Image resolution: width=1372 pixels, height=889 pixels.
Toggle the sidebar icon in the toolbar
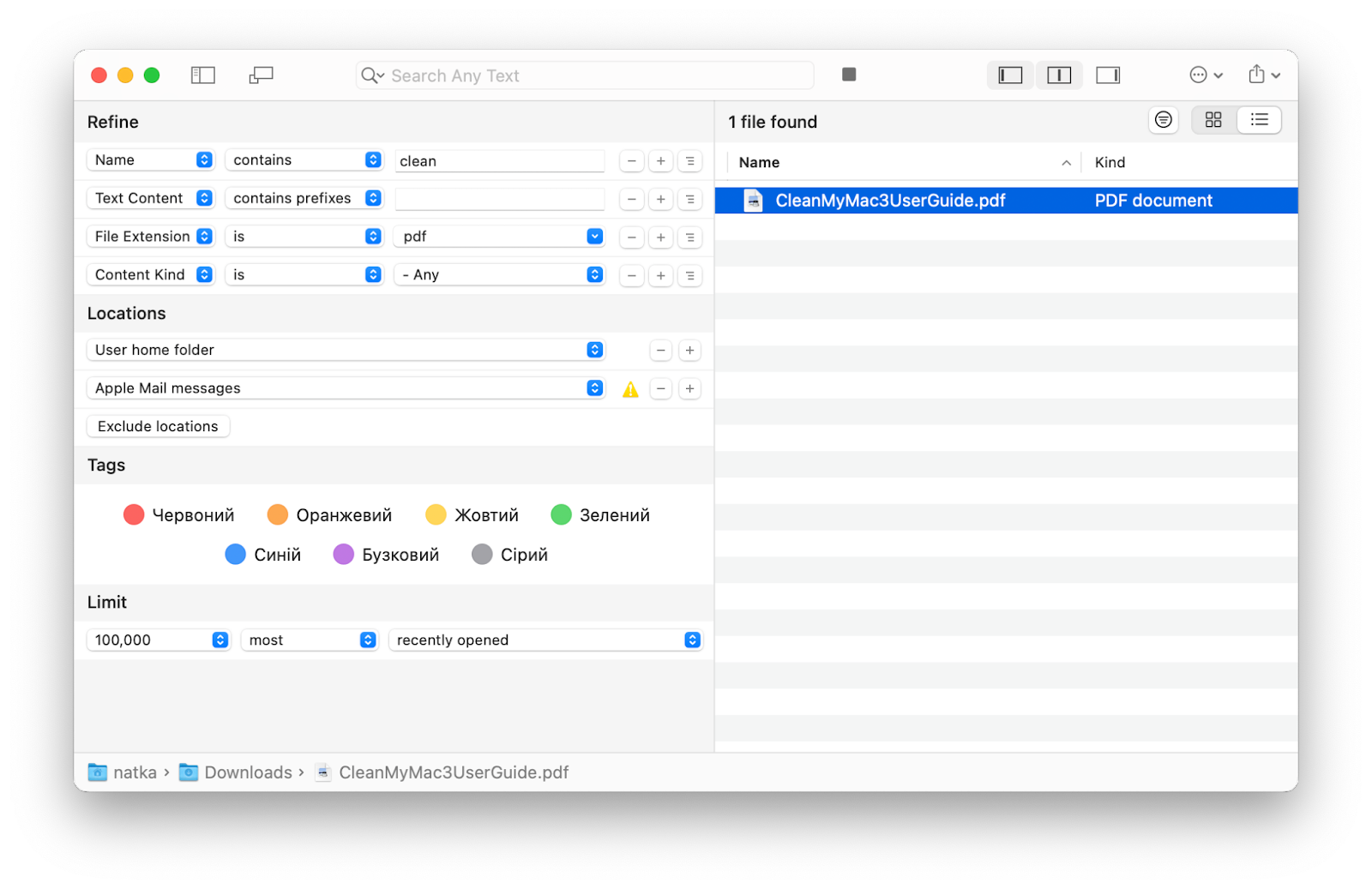coord(202,75)
